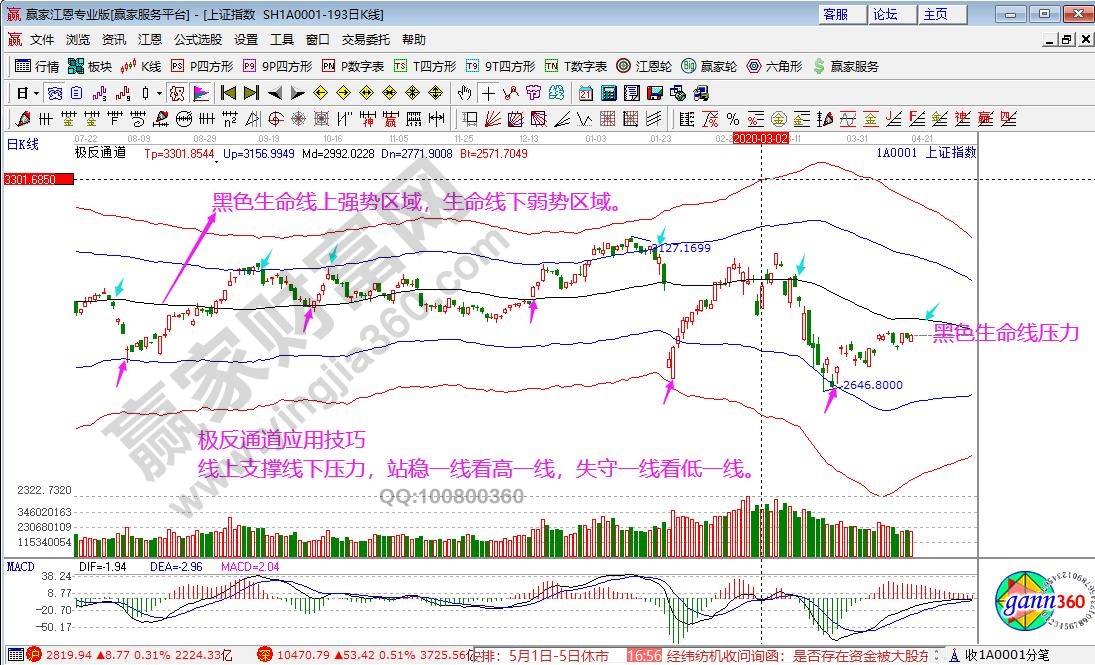
Task: Select the hand pan tool
Action: point(465,93)
